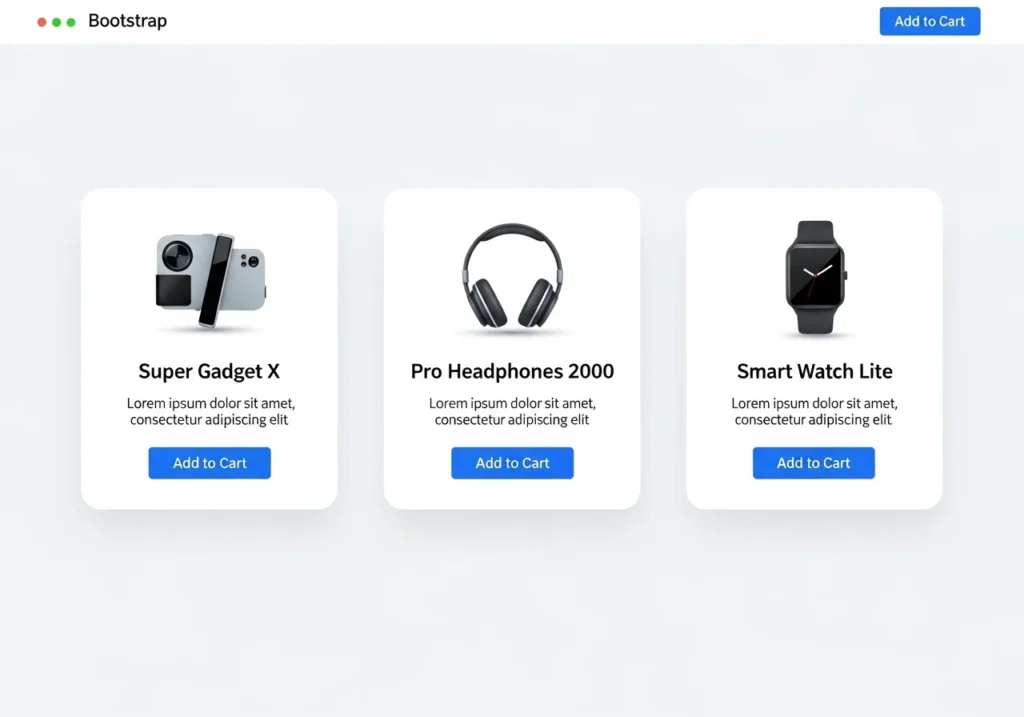
Task: Click the Super Gadget X product image
Action: click(210, 280)
